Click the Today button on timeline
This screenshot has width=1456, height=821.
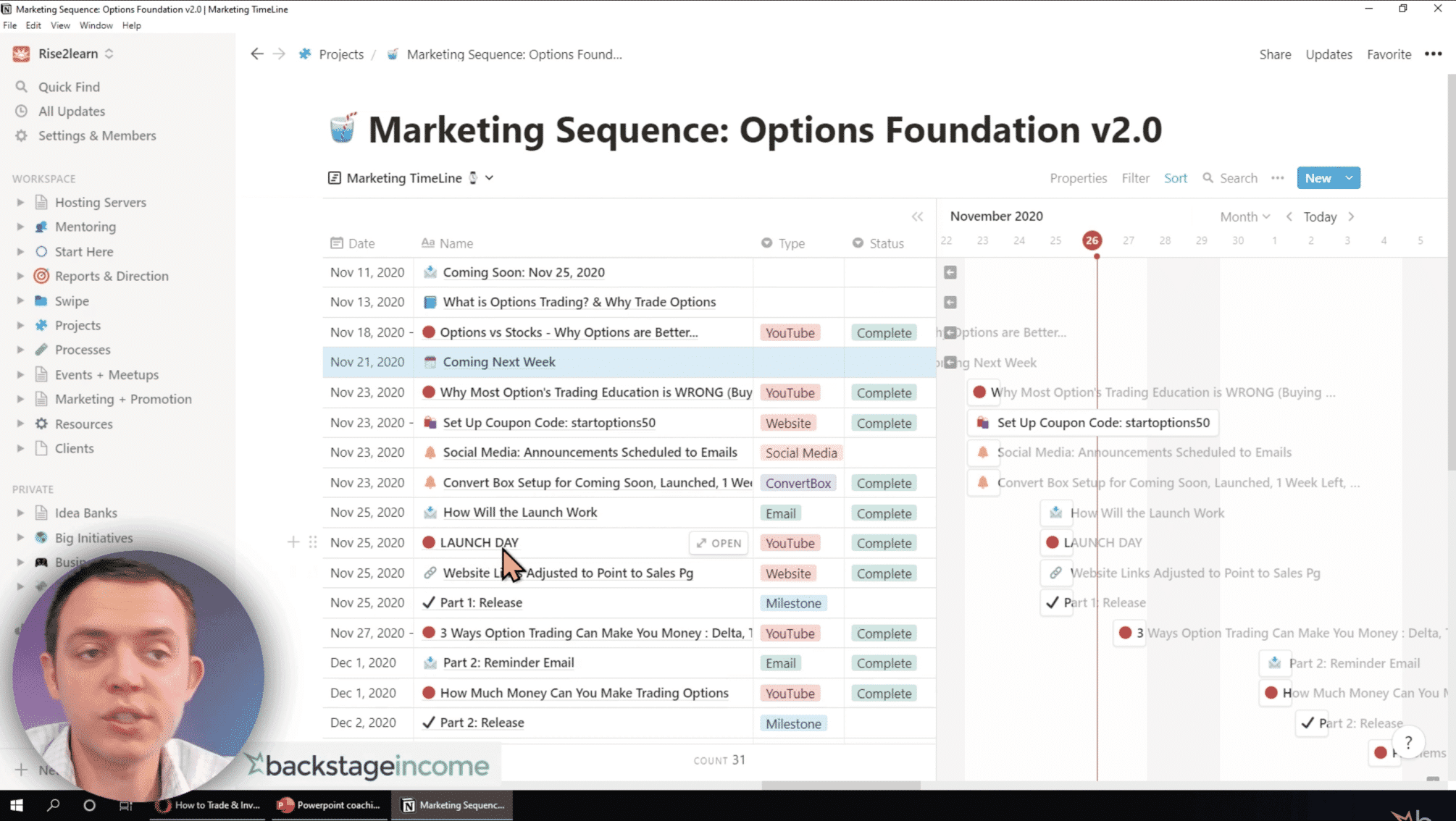[1320, 216]
